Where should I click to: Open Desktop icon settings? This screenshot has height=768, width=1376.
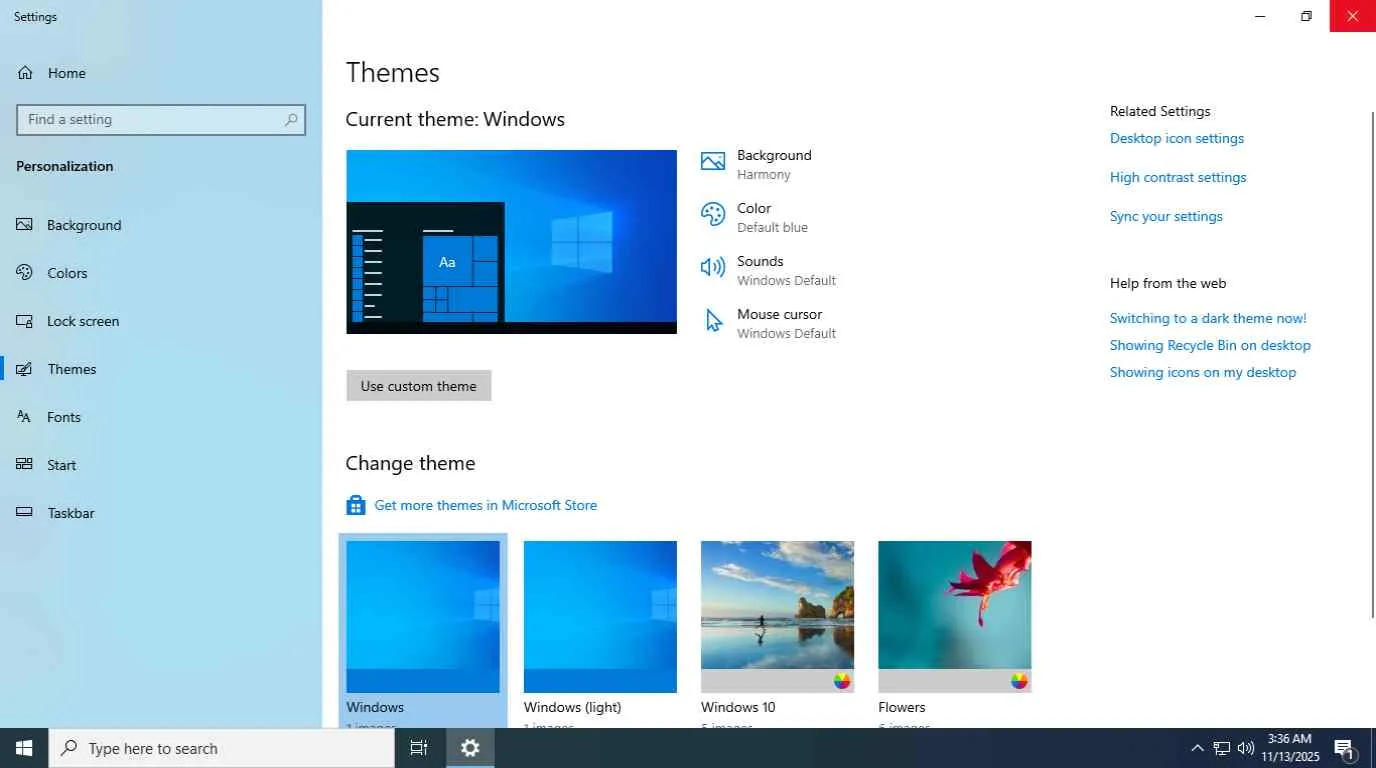pos(1177,138)
